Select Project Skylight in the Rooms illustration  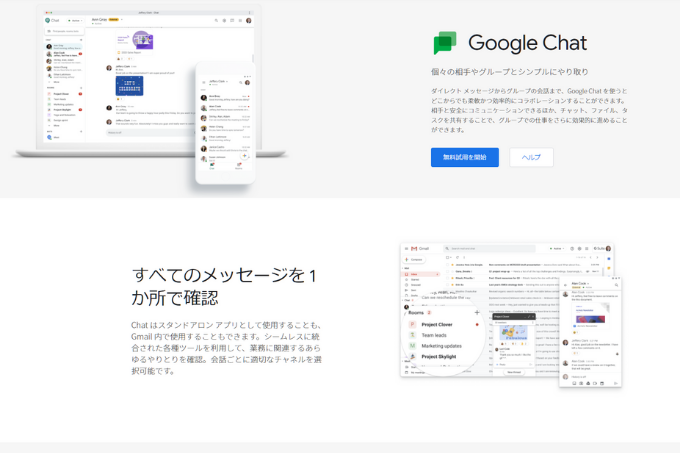pos(438,357)
